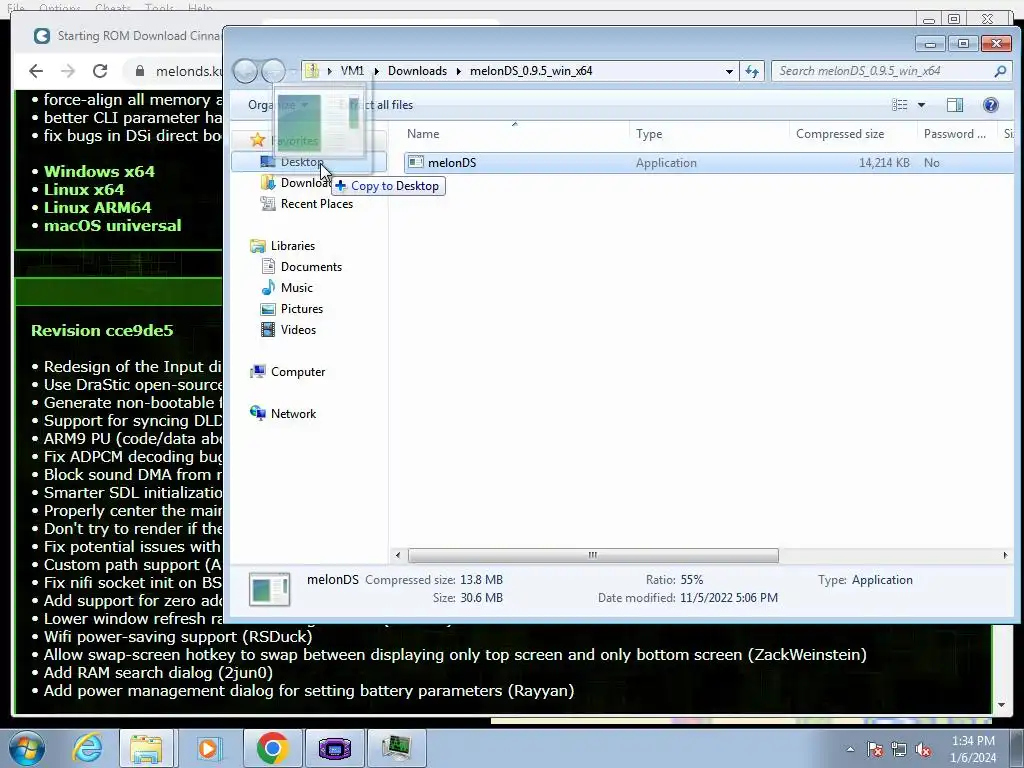Click Linux ARM64 download link
Viewport: 1024px width, 768px height.
[x=97, y=208]
